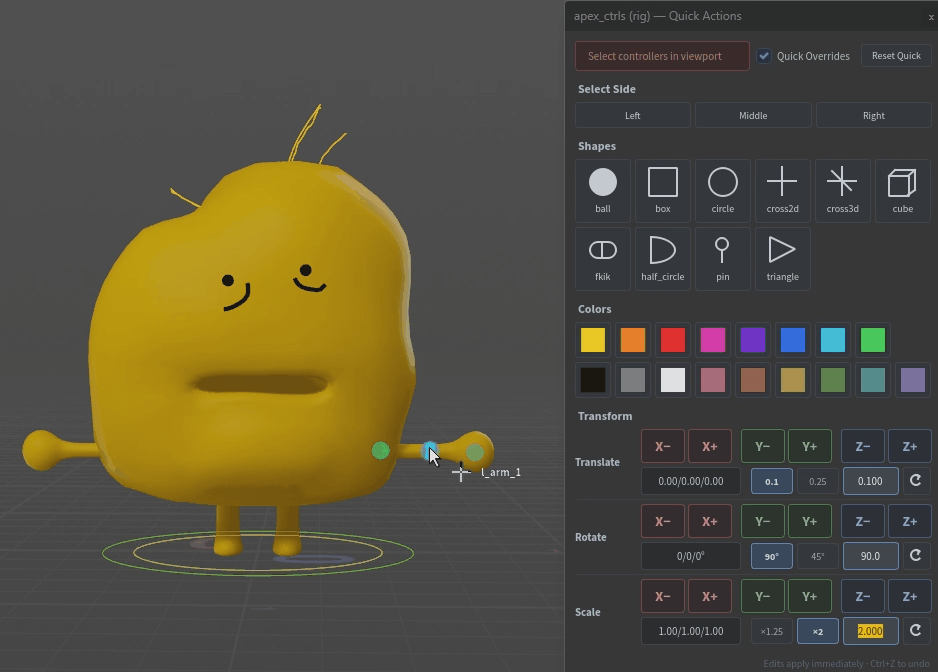Viewport: 938px width, 672px height.
Task: Pick the pin controller shape
Action: click(723, 259)
